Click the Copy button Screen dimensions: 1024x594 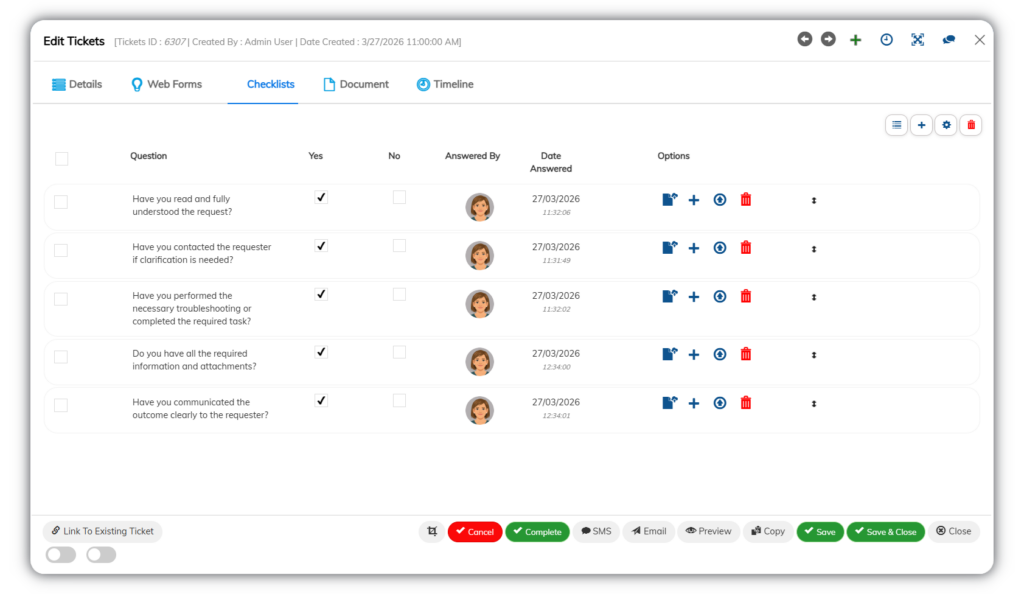[768, 531]
